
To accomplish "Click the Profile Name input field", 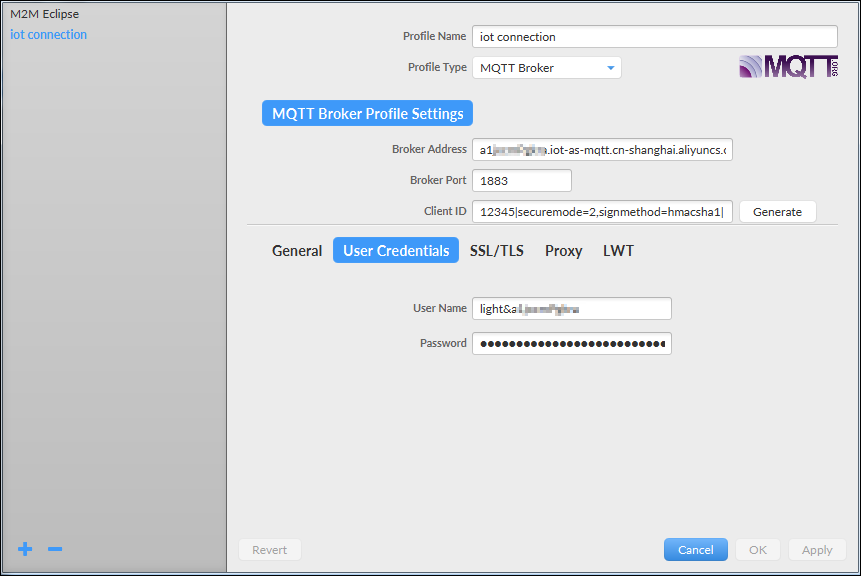I will click(x=654, y=36).
